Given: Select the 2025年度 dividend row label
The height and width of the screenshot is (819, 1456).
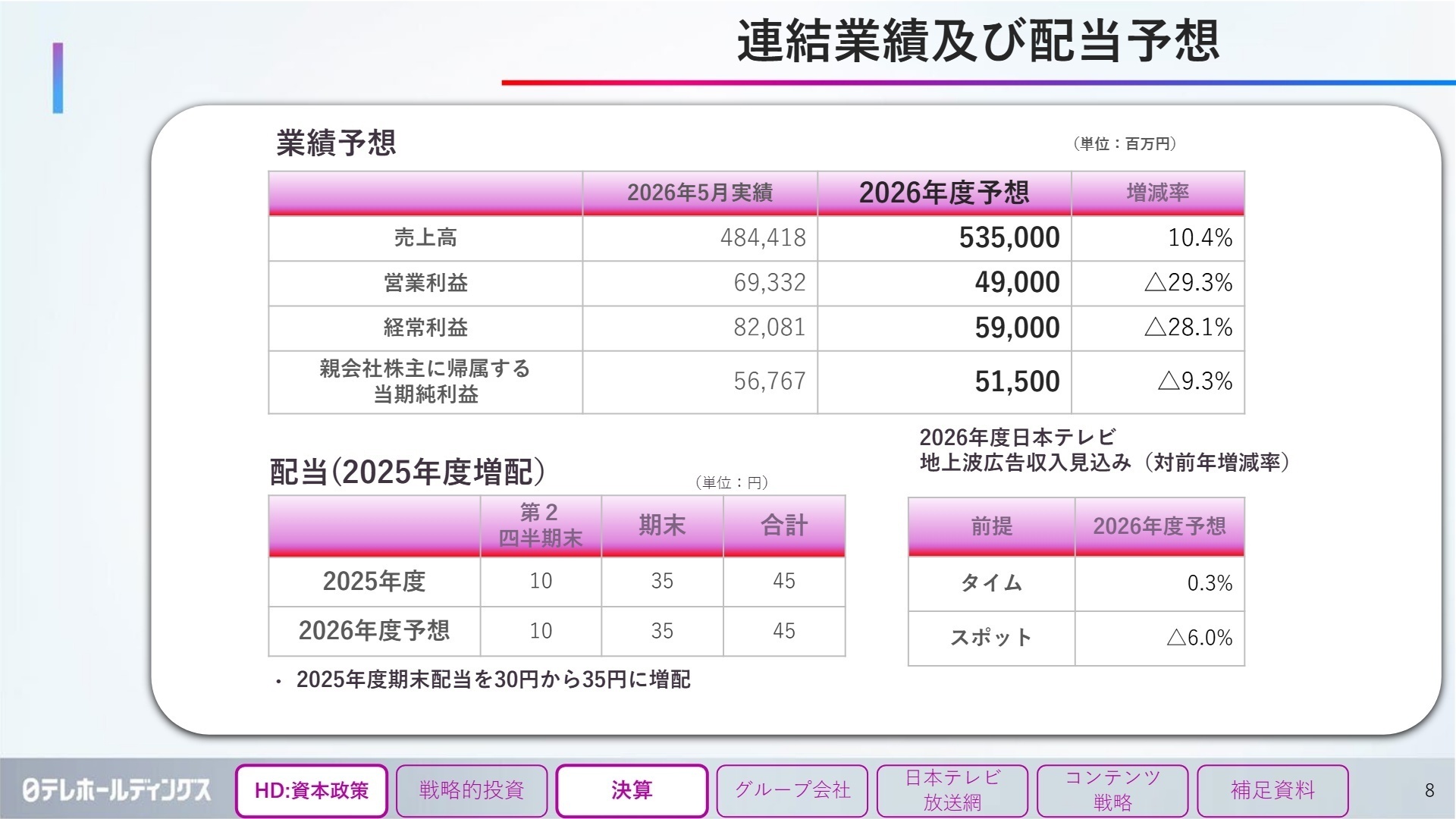Looking at the screenshot, I should [374, 582].
